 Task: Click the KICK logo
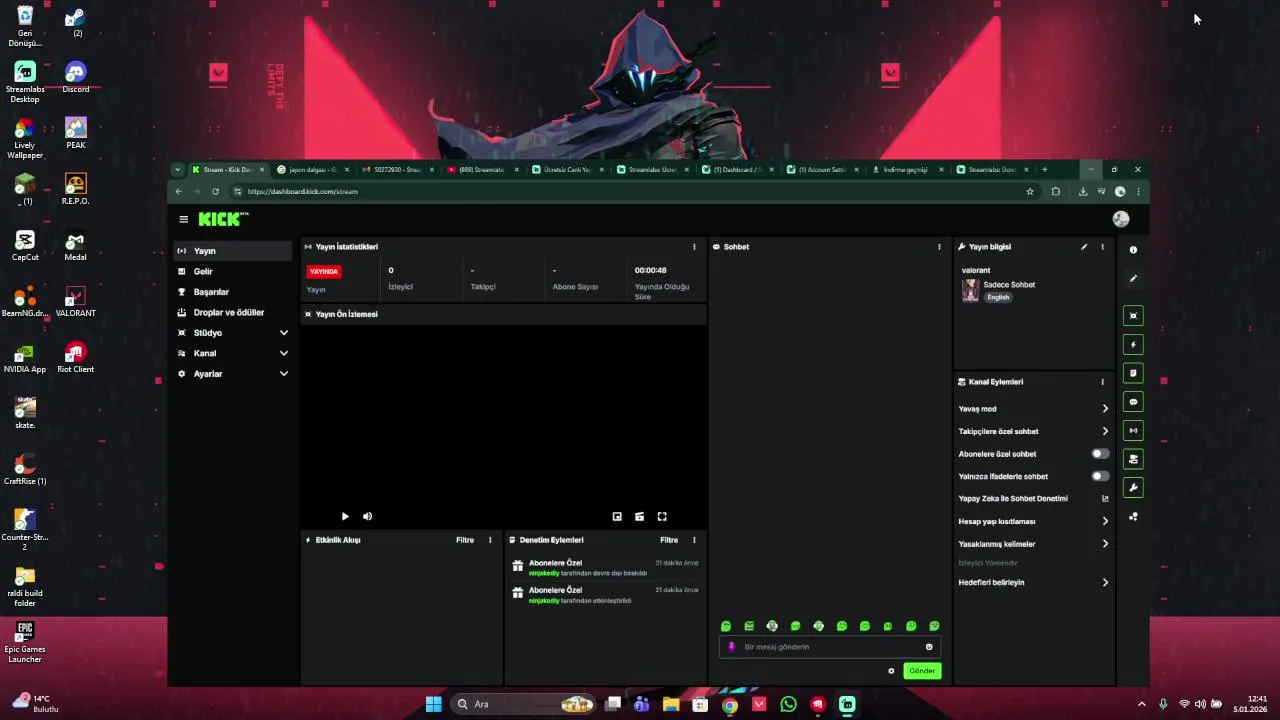coord(222,219)
